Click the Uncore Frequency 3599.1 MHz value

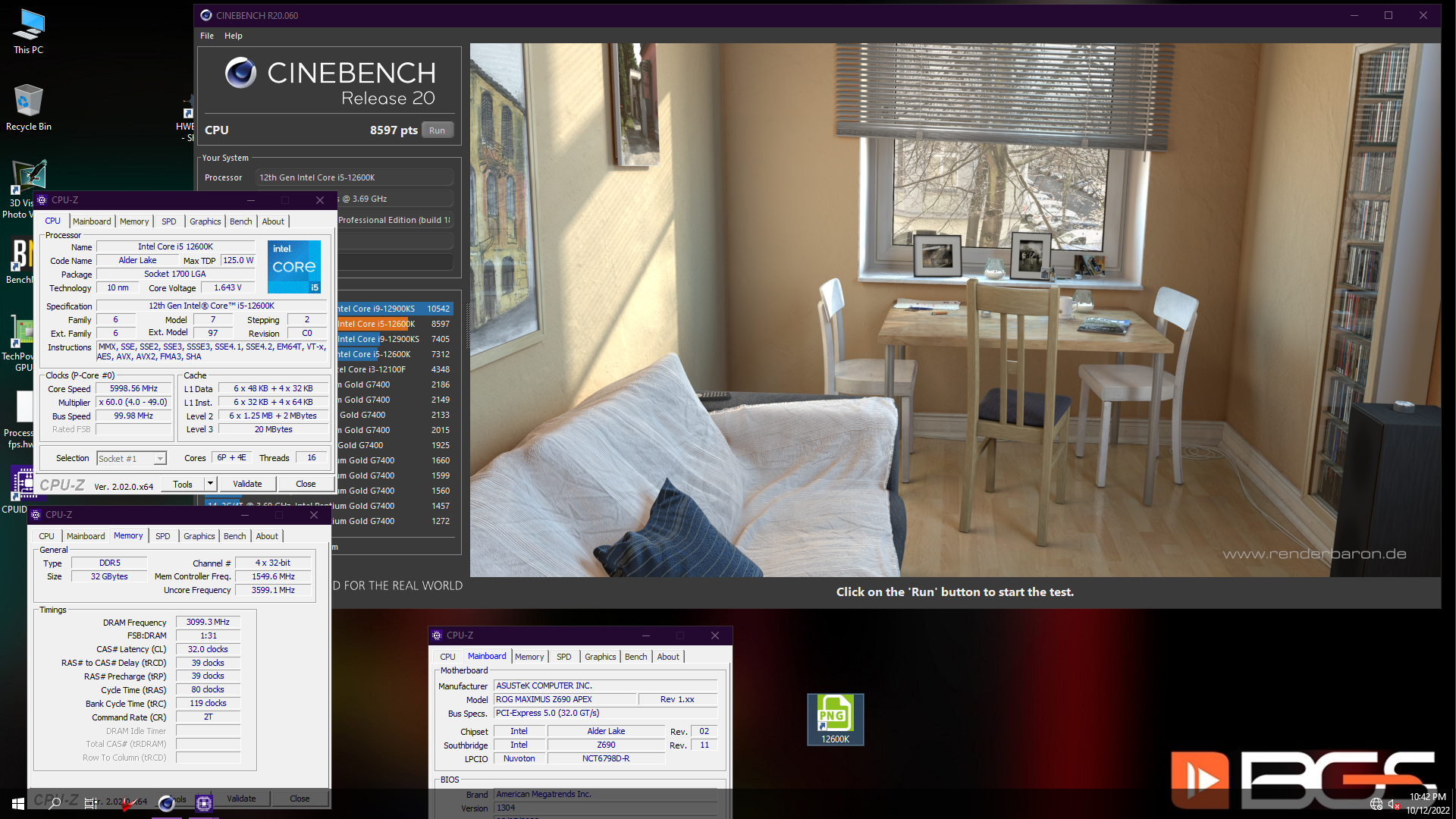273,590
